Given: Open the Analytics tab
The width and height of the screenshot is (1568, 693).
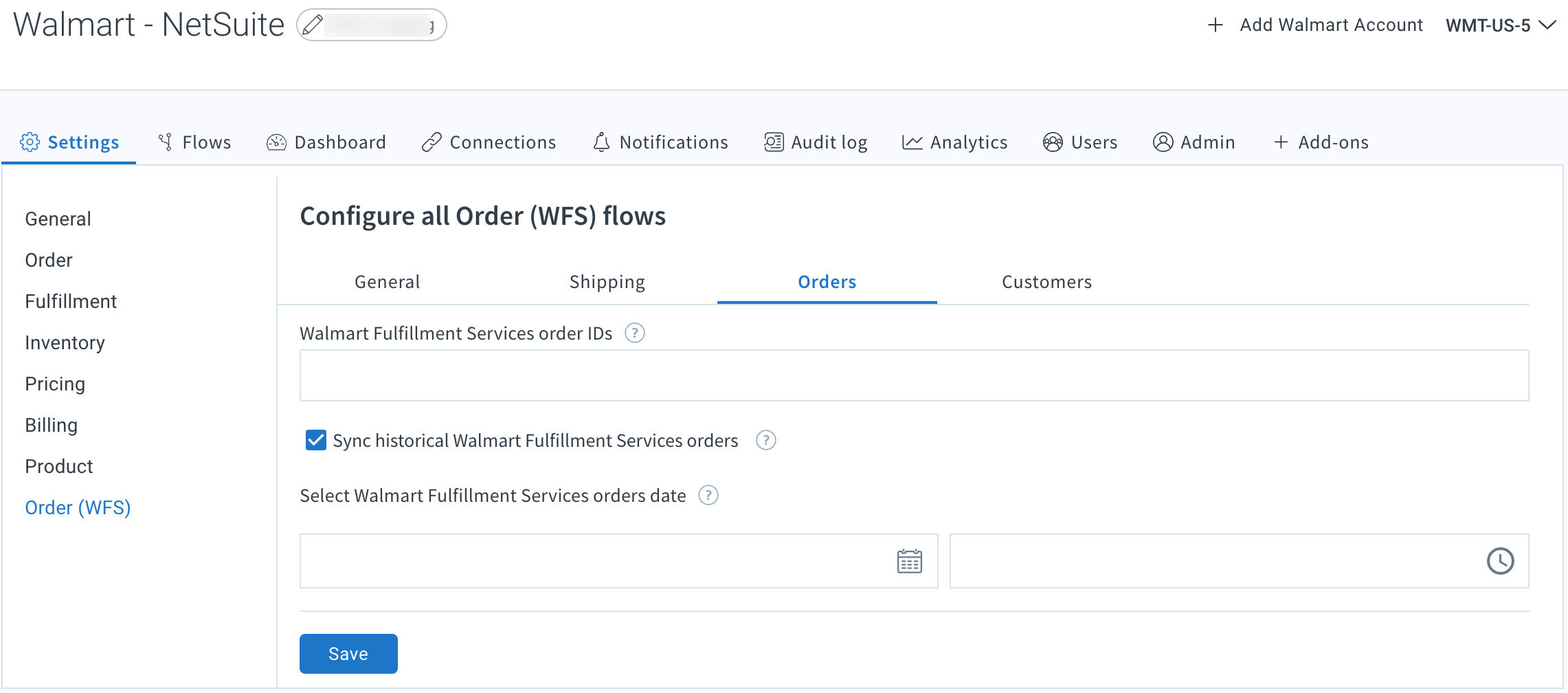Looking at the screenshot, I should (954, 142).
